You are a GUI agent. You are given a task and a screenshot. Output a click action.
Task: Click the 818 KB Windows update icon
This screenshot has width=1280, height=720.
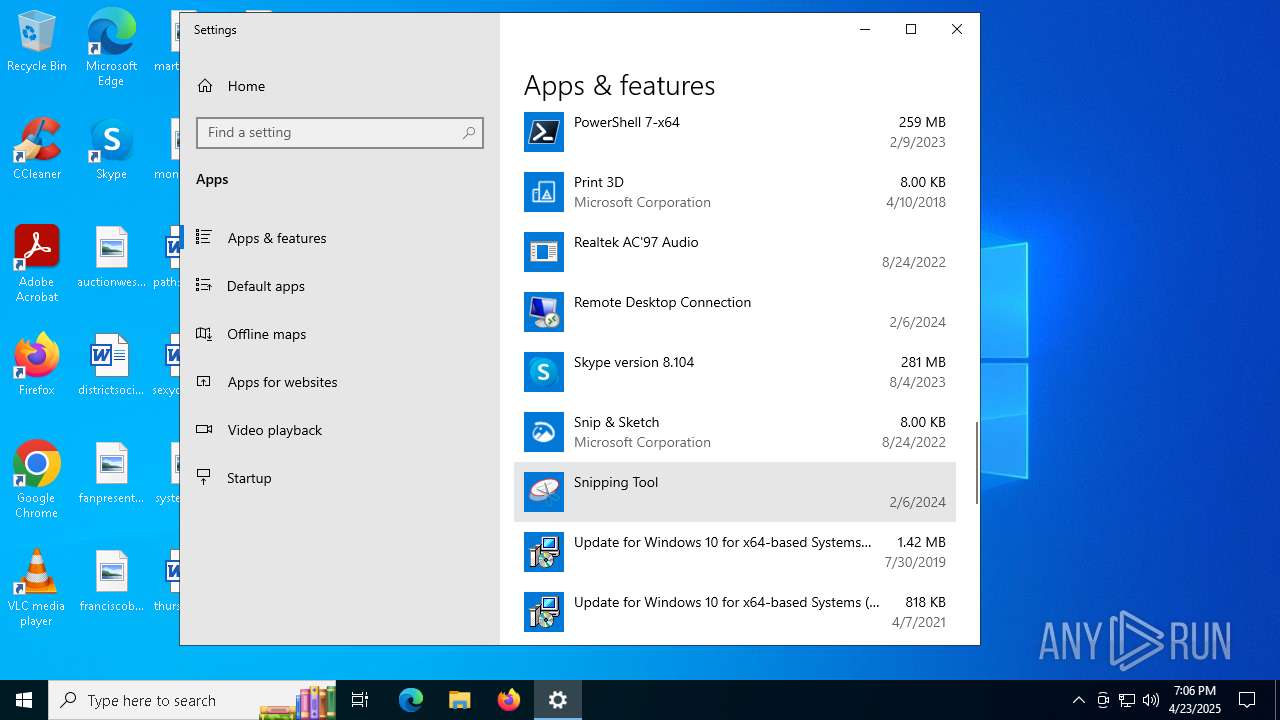(543, 612)
